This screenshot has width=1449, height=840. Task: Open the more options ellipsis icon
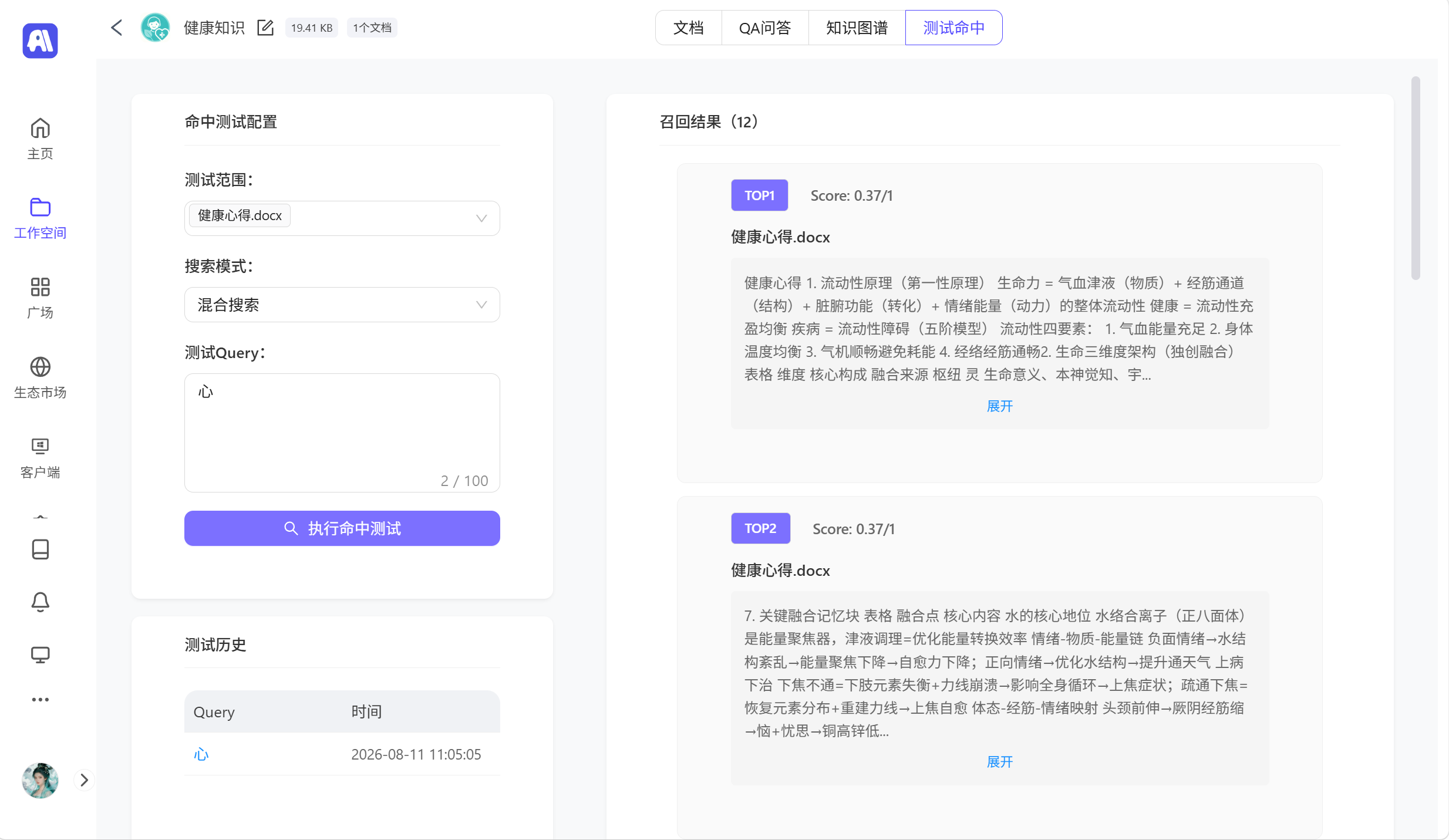point(40,700)
